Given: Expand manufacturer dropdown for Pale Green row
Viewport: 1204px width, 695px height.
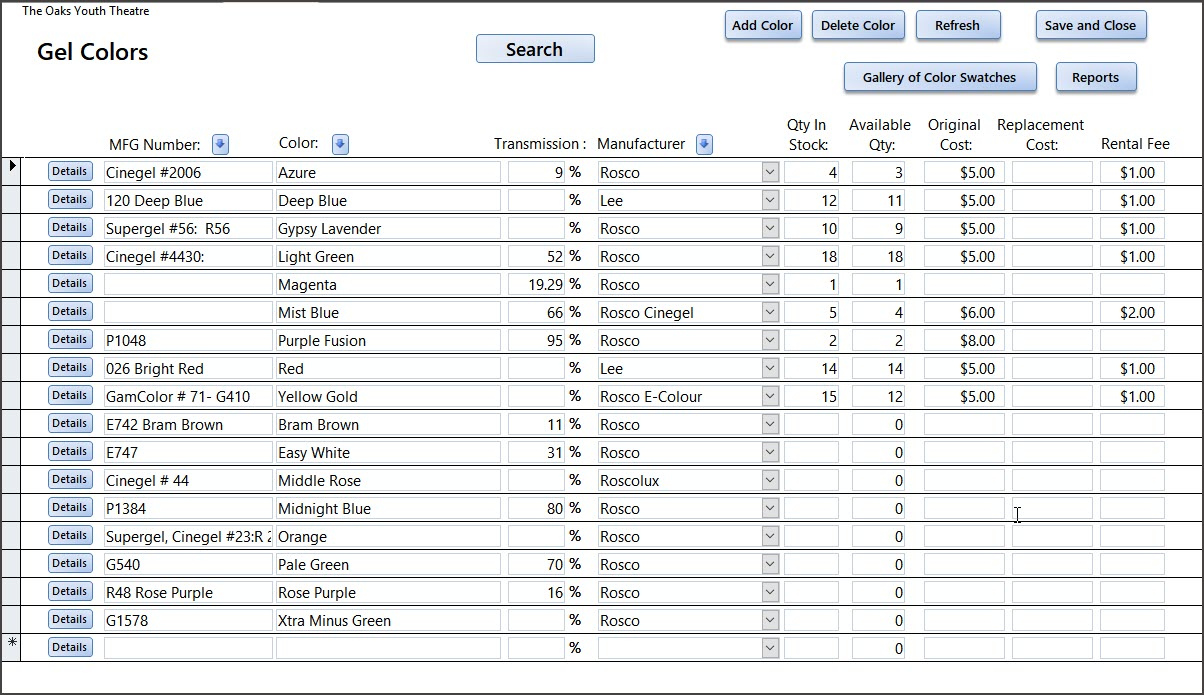Looking at the screenshot, I should pos(770,564).
